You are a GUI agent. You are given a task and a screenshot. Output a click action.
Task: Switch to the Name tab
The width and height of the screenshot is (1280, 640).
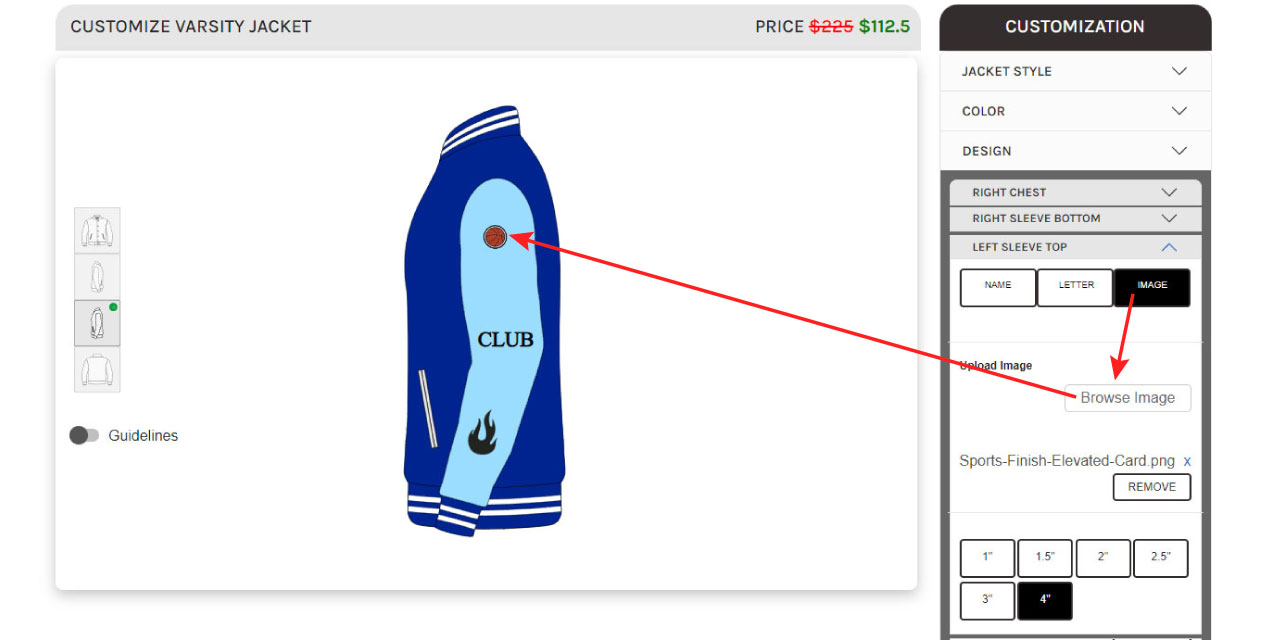click(x=998, y=287)
